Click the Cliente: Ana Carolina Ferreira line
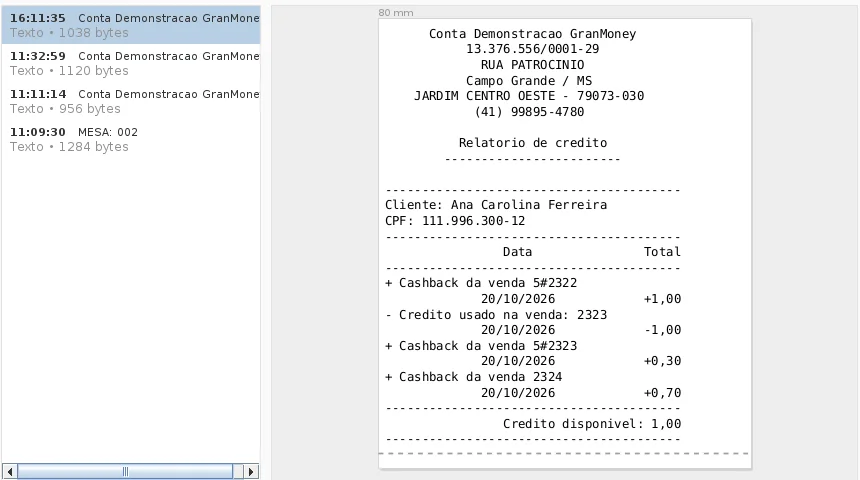This screenshot has height=480, width=860. 496,205
